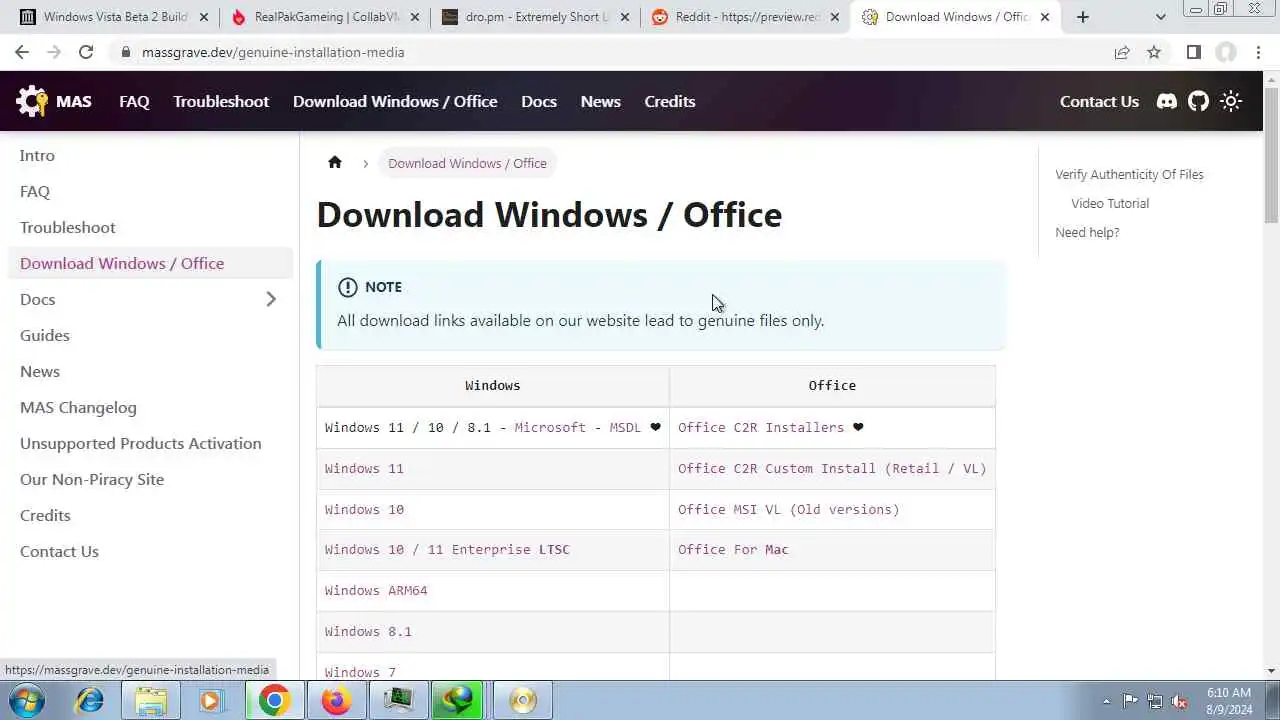Switch to the Reddit tab
Viewport: 1280px width, 720px height.
[745, 17]
